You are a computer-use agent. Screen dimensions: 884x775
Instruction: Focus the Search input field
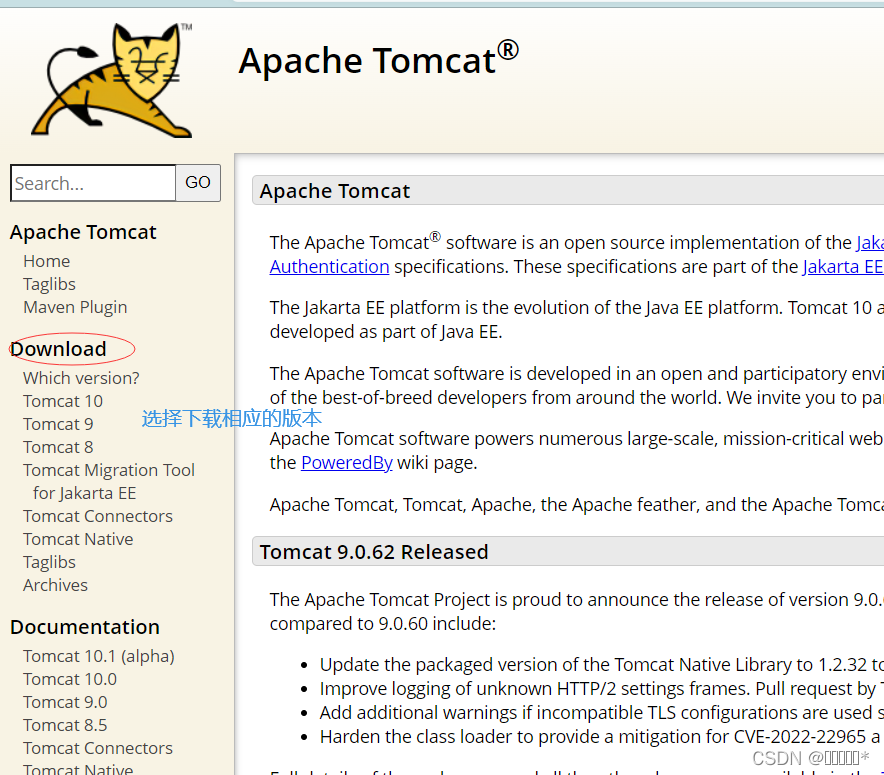point(93,183)
